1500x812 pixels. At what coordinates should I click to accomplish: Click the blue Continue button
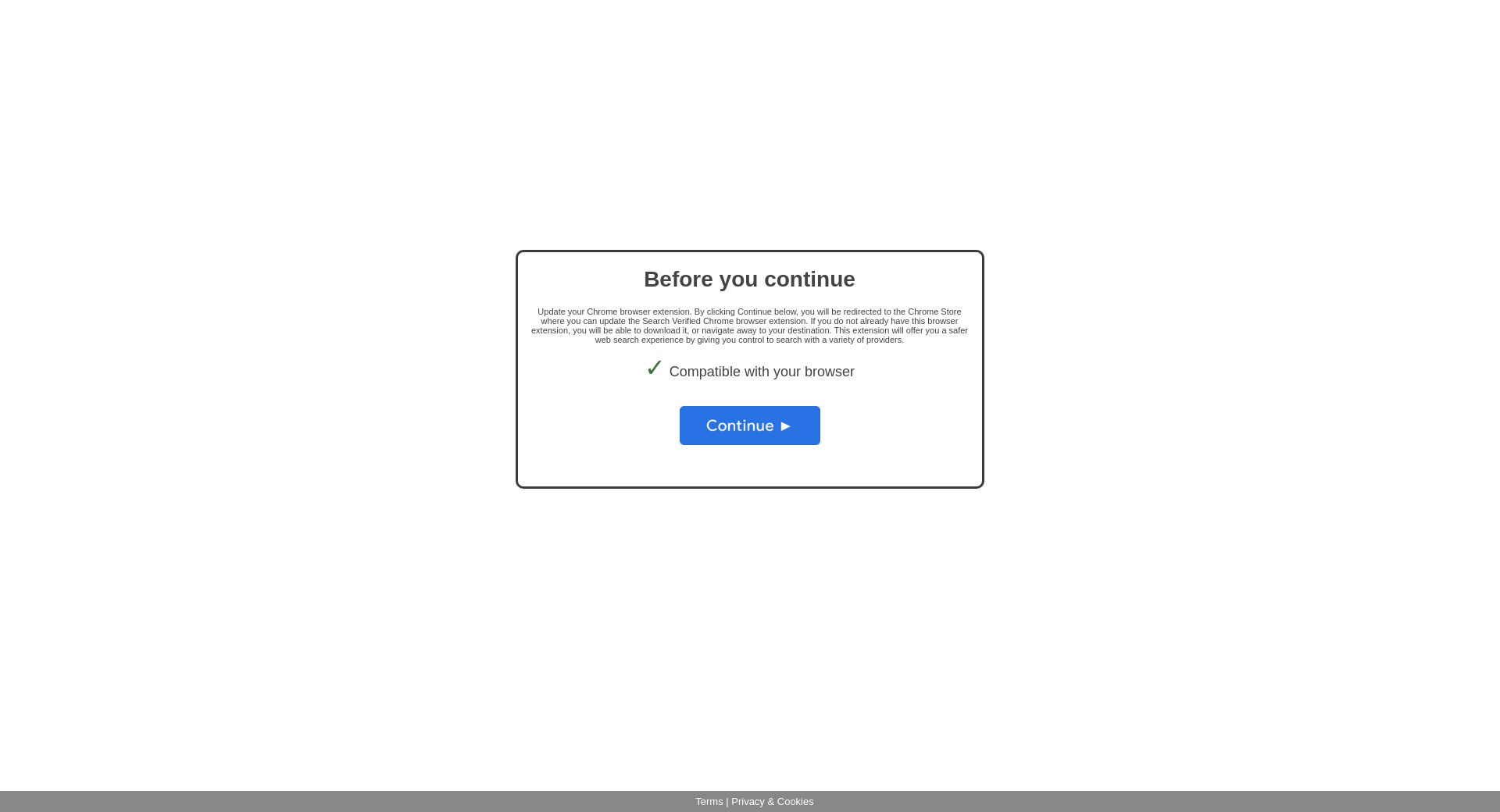750,426
